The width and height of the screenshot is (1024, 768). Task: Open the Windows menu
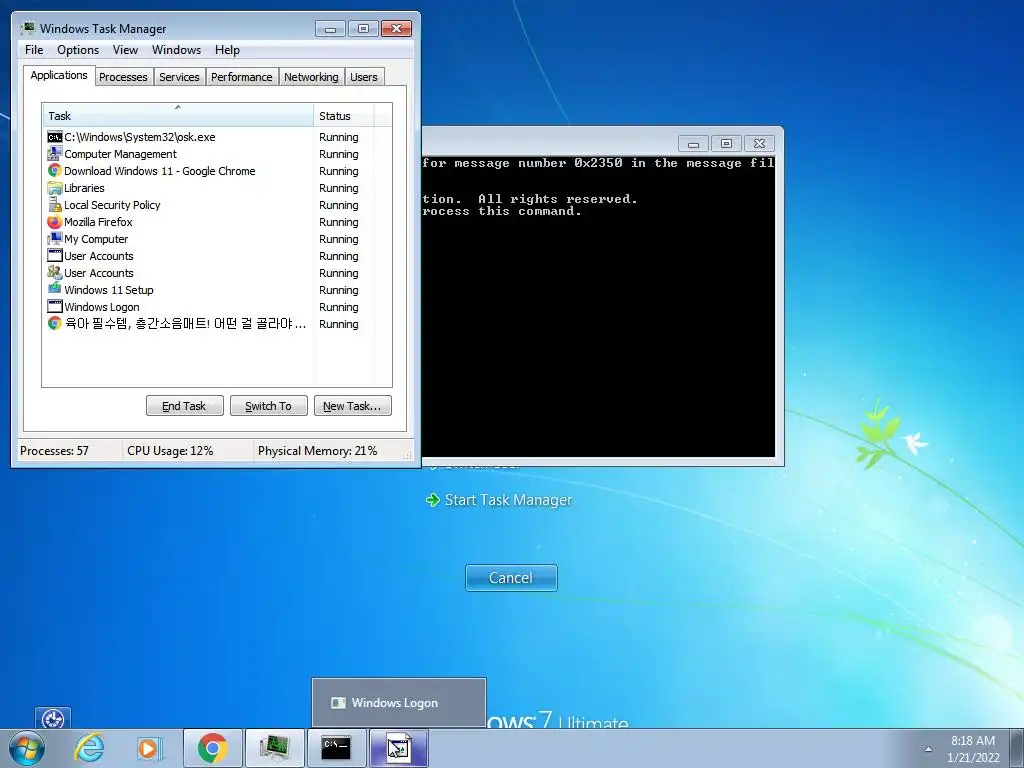(x=176, y=50)
